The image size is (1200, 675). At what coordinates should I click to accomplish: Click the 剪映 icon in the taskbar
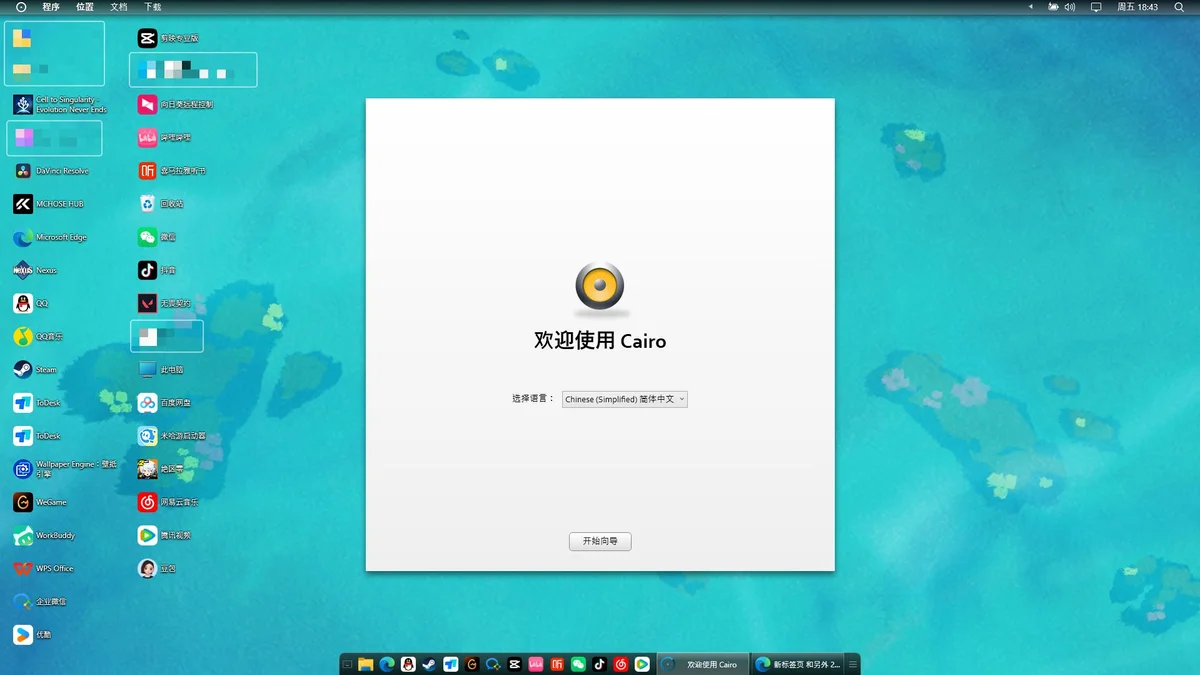point(514,664)
